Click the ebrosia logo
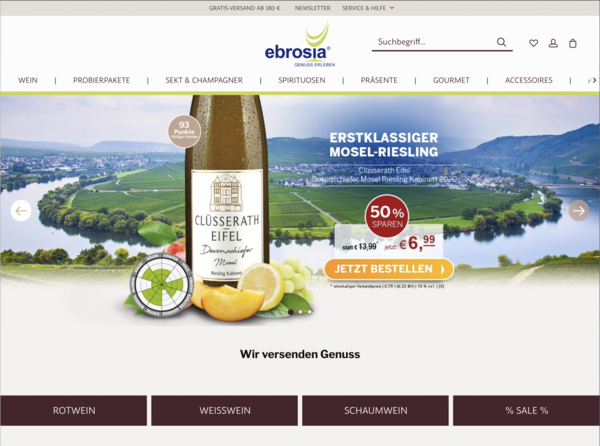 click(300, 46)
